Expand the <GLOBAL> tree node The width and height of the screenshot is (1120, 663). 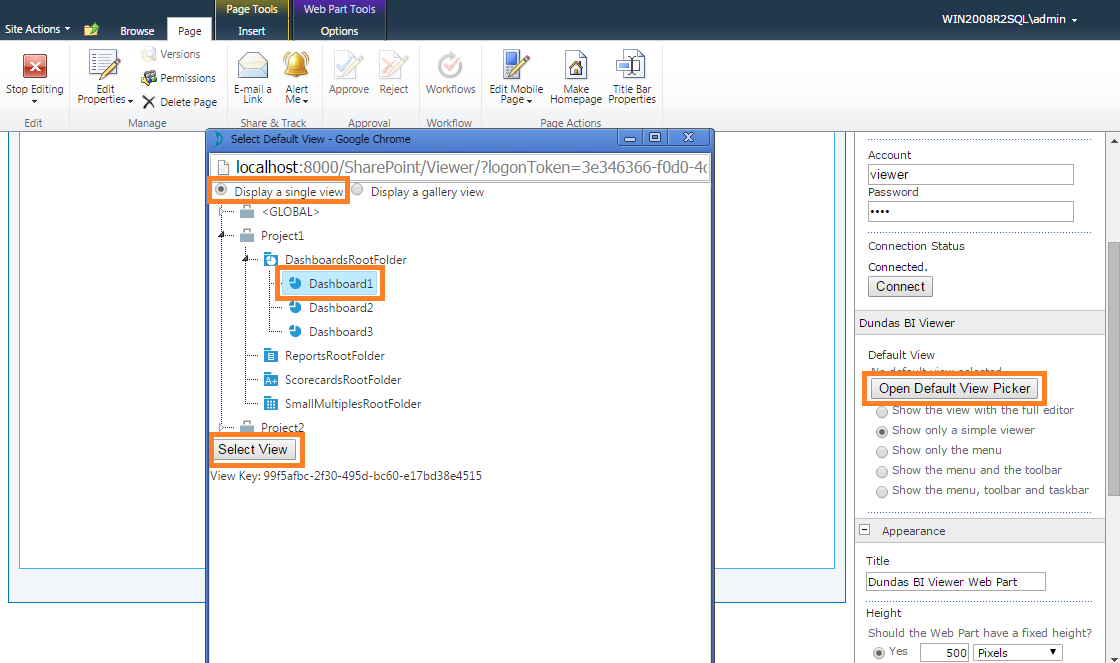pos(221,211)
